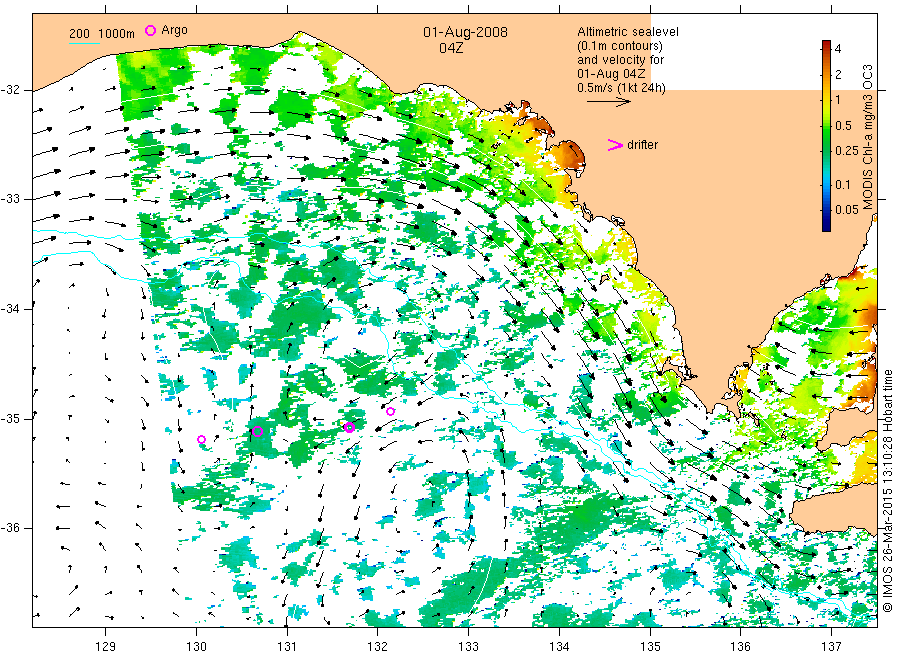
Task: Click the Argo float marker near 131.7E
Action: [x=349, y=427]
